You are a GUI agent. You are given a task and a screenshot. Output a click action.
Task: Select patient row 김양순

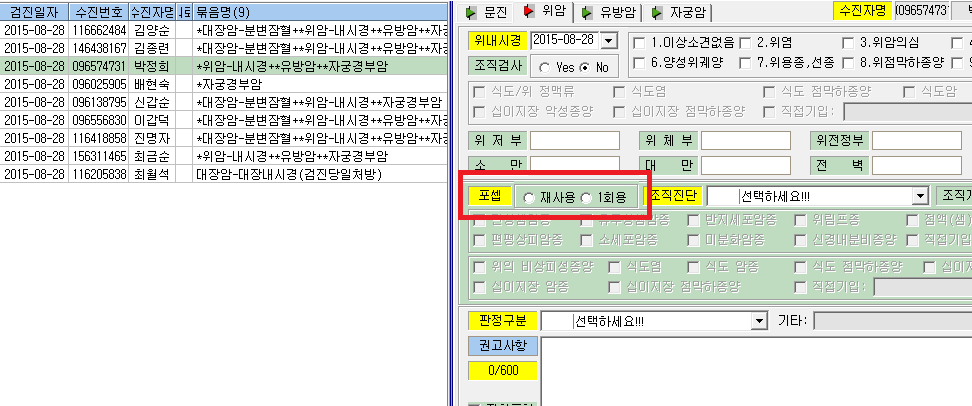224,30
